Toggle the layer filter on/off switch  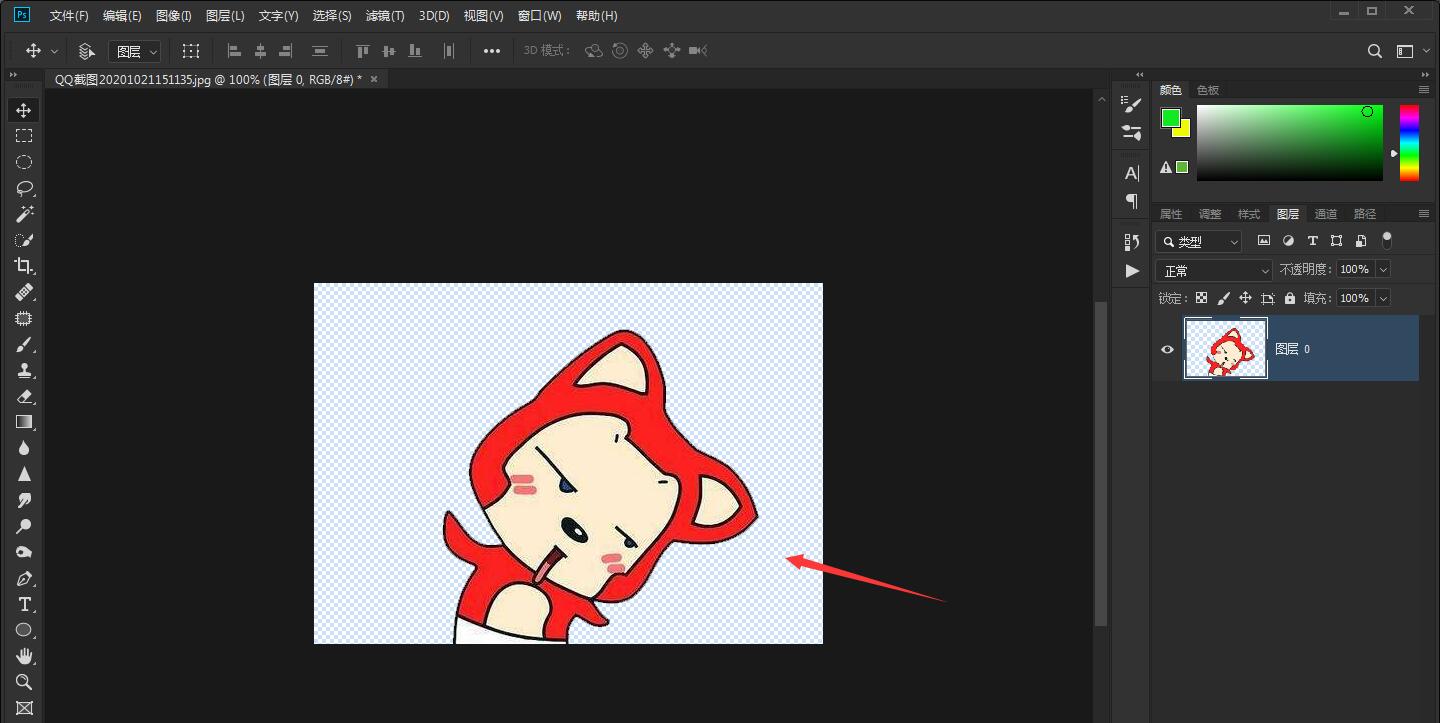pos(1386,240)
